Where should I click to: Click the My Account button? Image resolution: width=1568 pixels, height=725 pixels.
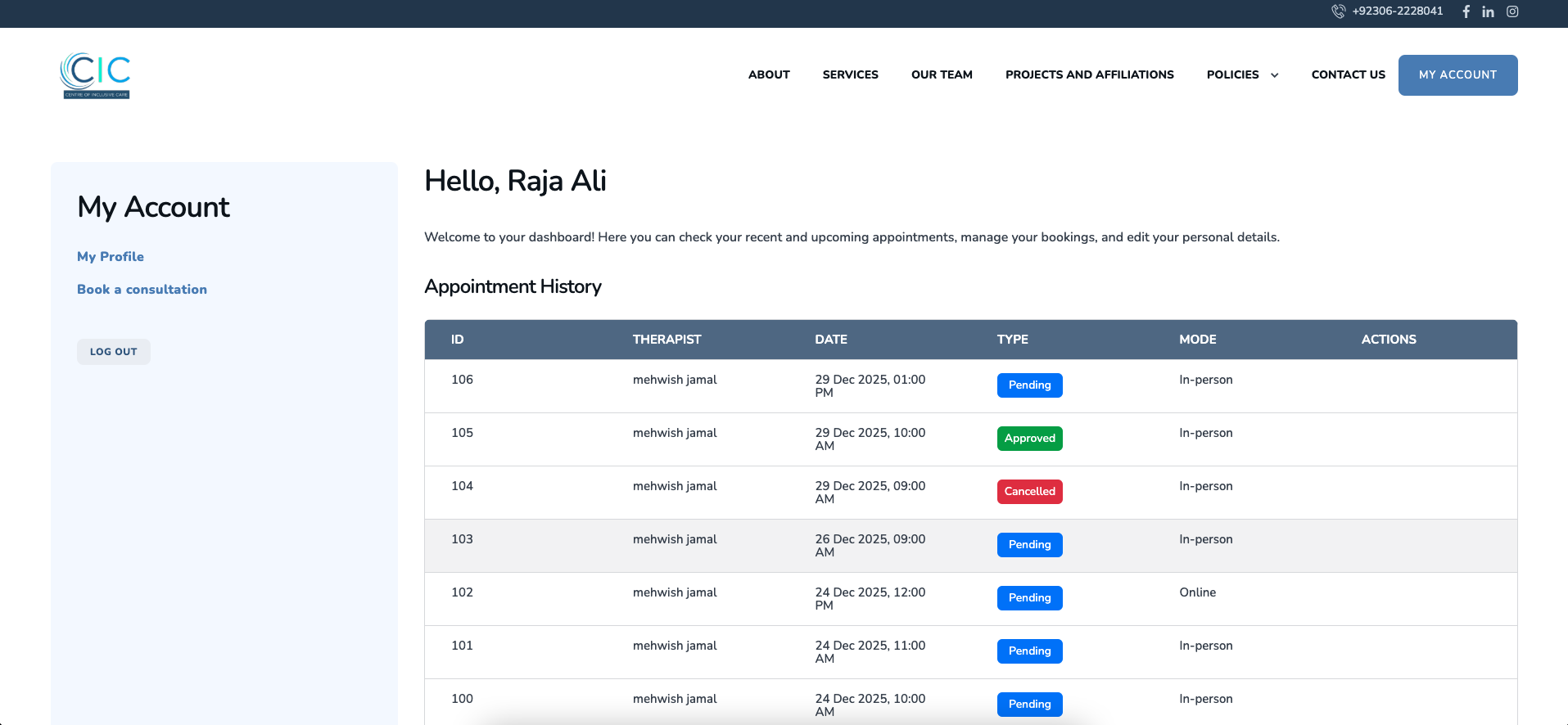[x=1457, y=75]
